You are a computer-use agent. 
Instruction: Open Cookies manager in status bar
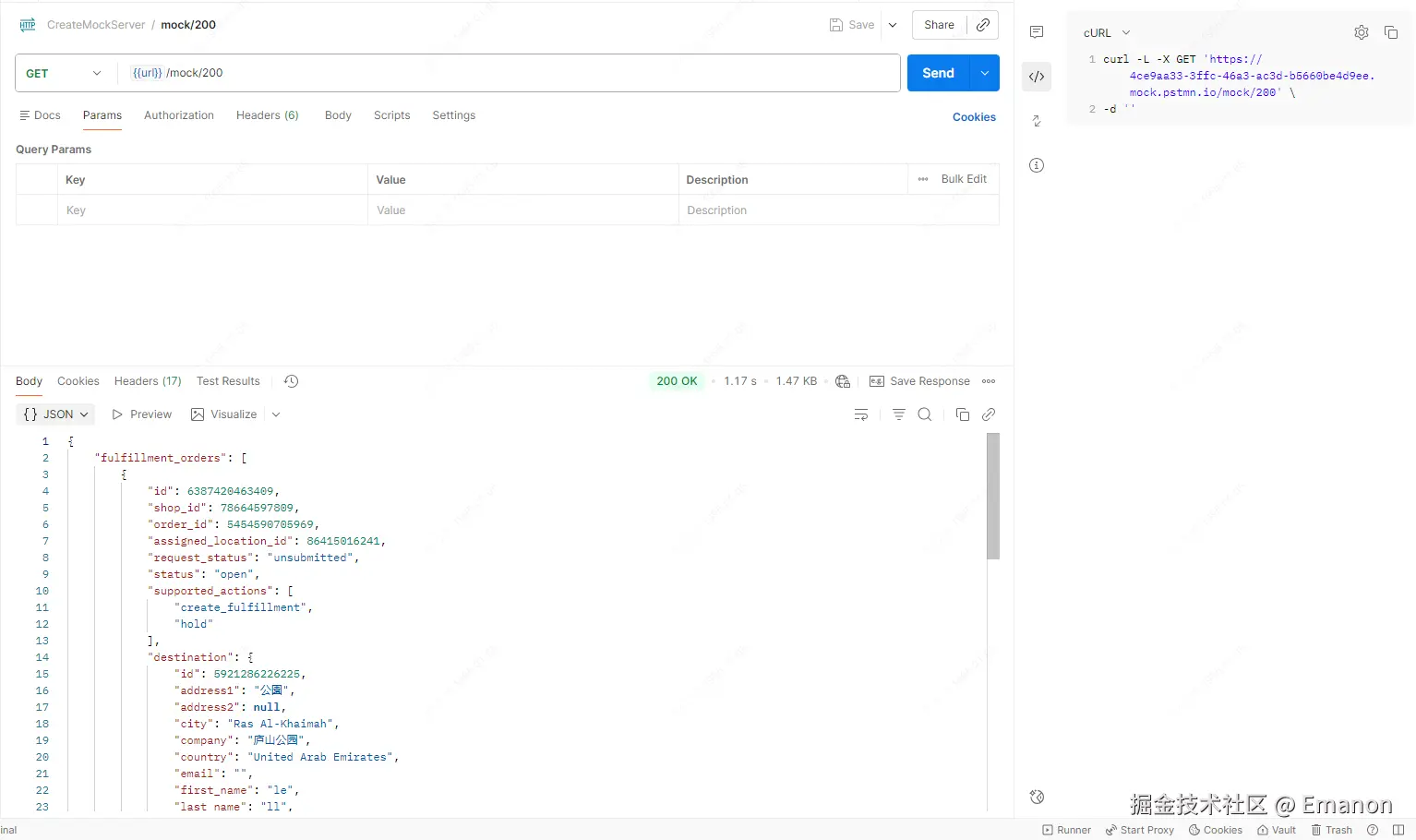(1216, 830)
